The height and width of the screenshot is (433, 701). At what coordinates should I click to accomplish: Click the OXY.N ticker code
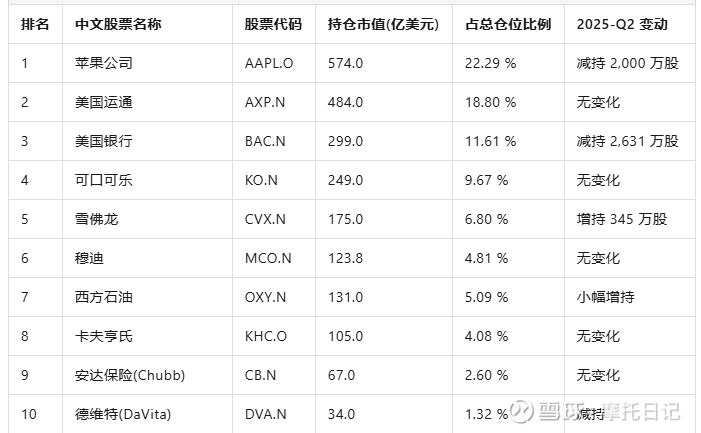coord(265,297)
